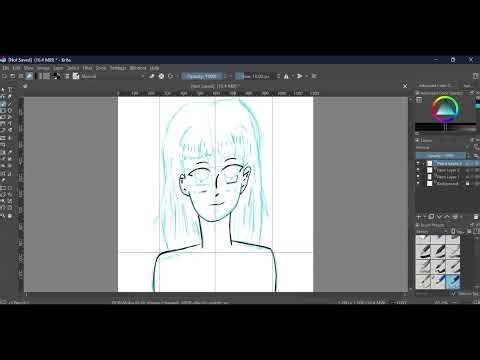Viewport: 480px width, 360px height.
Task: Select the Freehand Brush tool
Action: coord(3,103)
